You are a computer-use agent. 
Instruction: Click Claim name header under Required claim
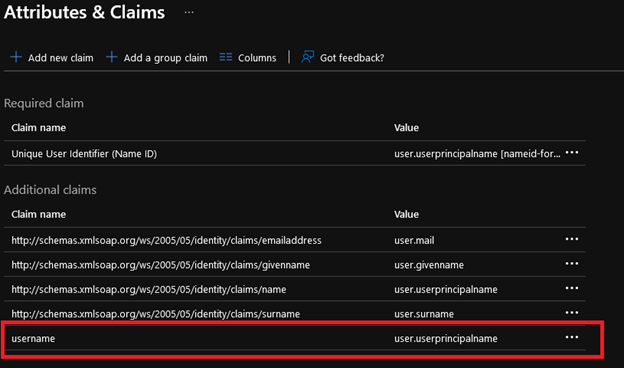pos(39,128)
